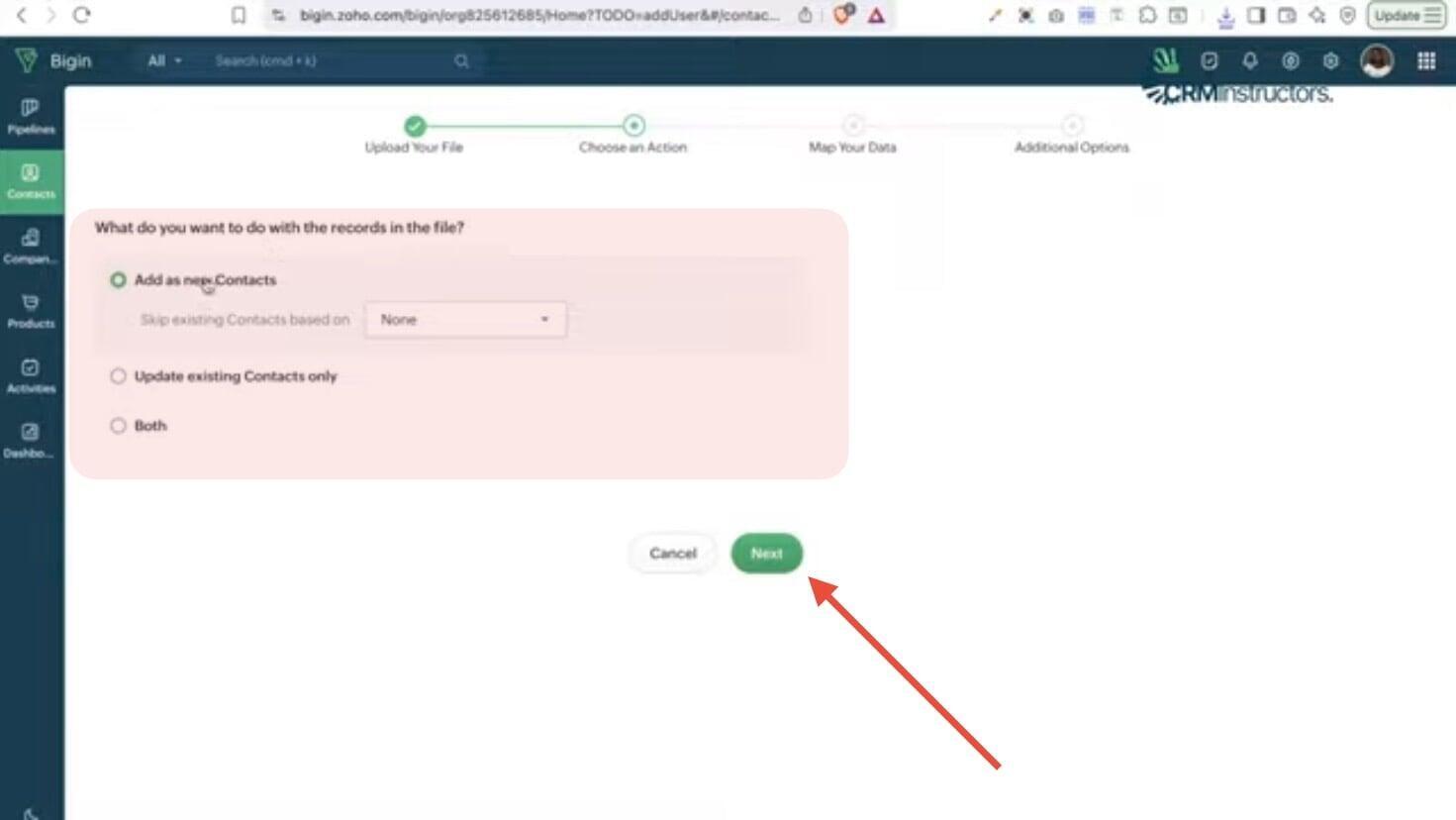Viewport: 1456px width, 820px height.
Task: Choose the Both radio option
Action: click(x=119, y=426)
